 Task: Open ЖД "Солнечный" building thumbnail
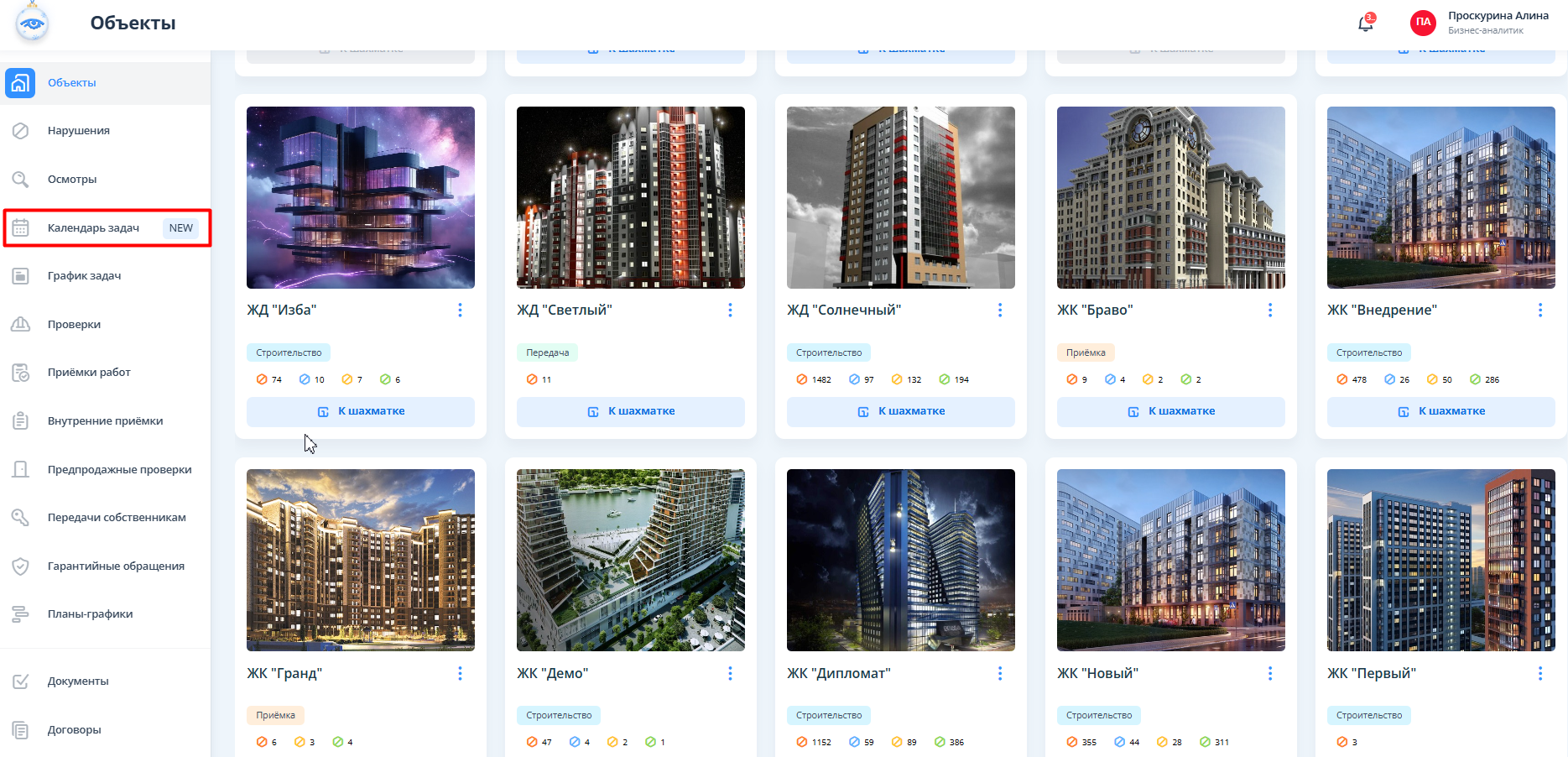tap(901, 197)
